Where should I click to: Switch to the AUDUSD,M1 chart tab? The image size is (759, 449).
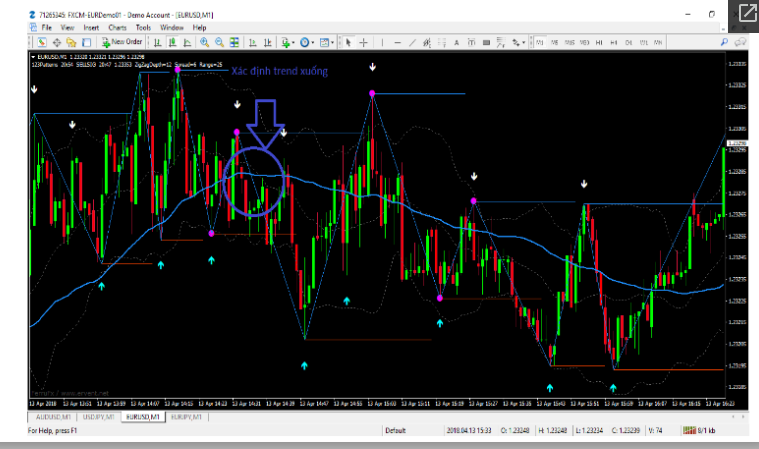[54, 415]
